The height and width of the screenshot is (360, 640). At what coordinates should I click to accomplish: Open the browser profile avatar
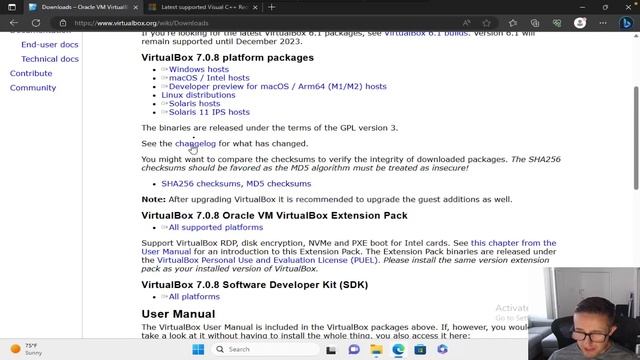click(x=580, y=23)
